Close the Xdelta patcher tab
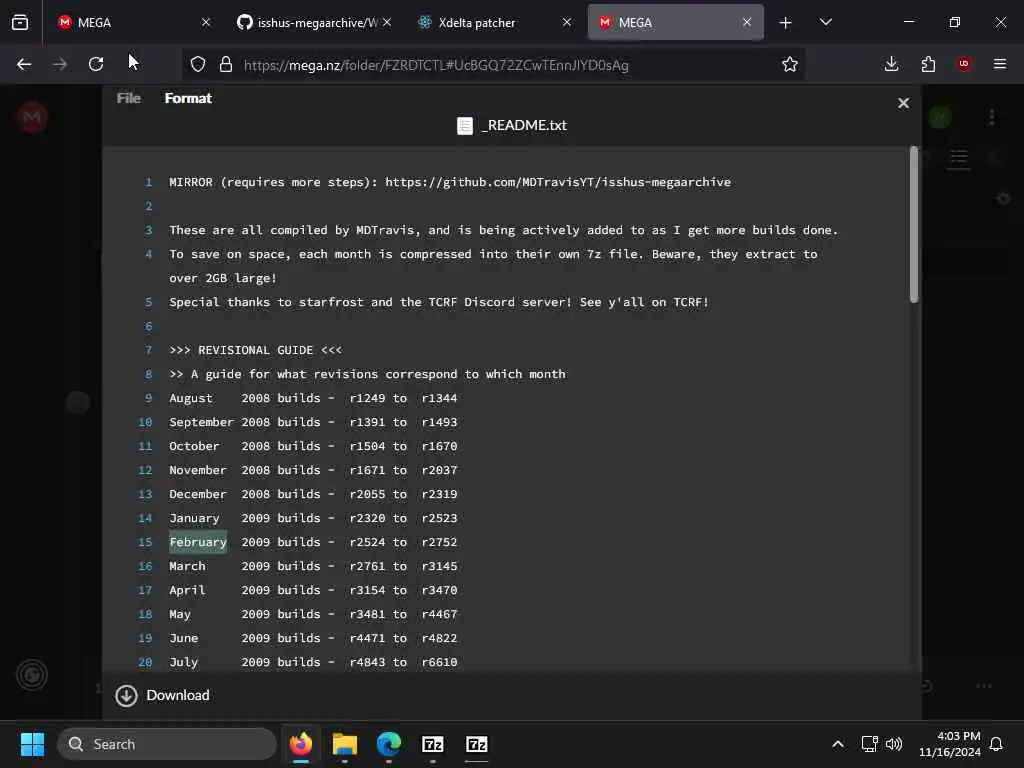 tap(567, 22)
